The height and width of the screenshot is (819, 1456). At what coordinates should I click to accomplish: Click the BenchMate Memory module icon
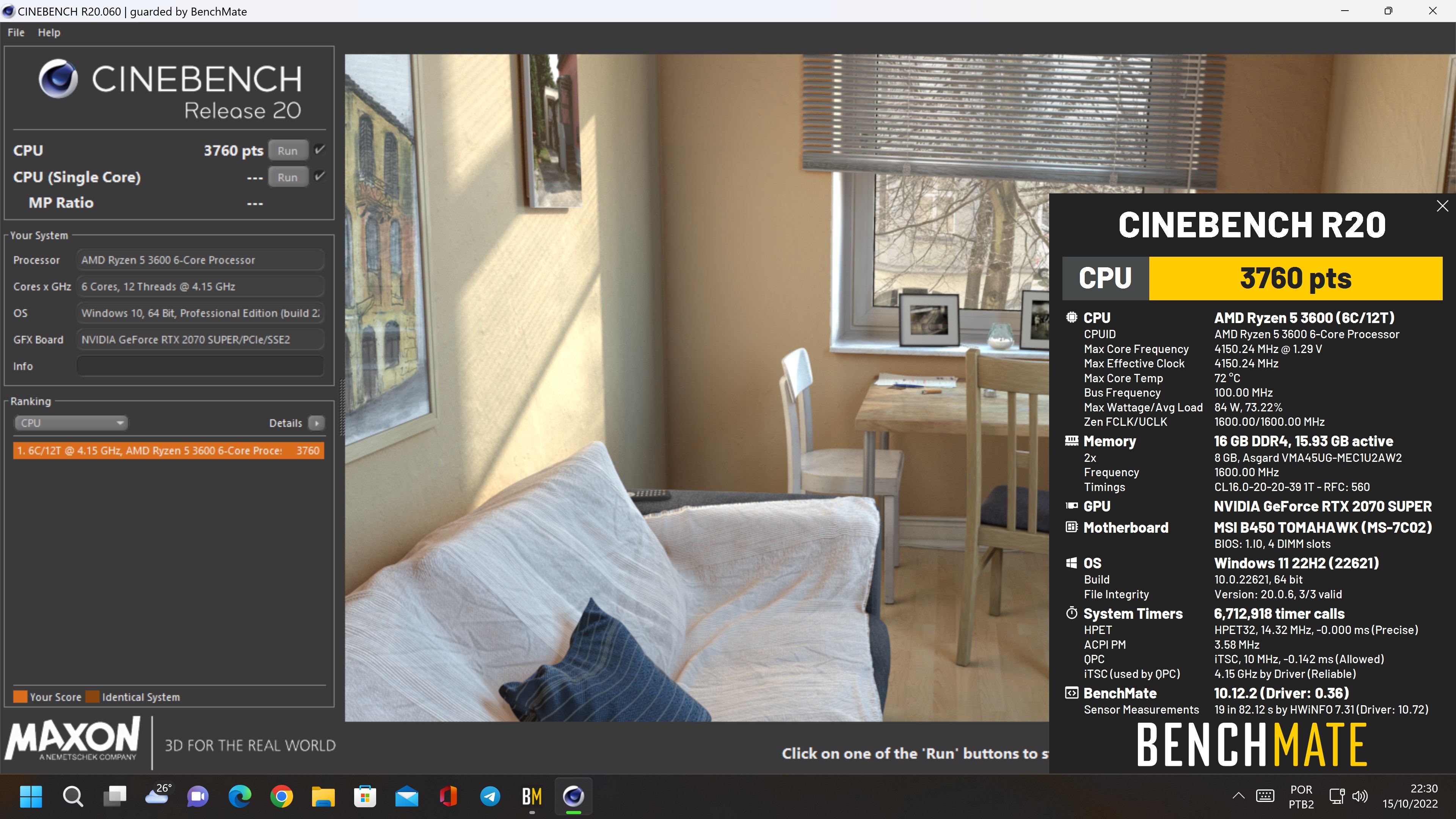(x=1071, y=440)
